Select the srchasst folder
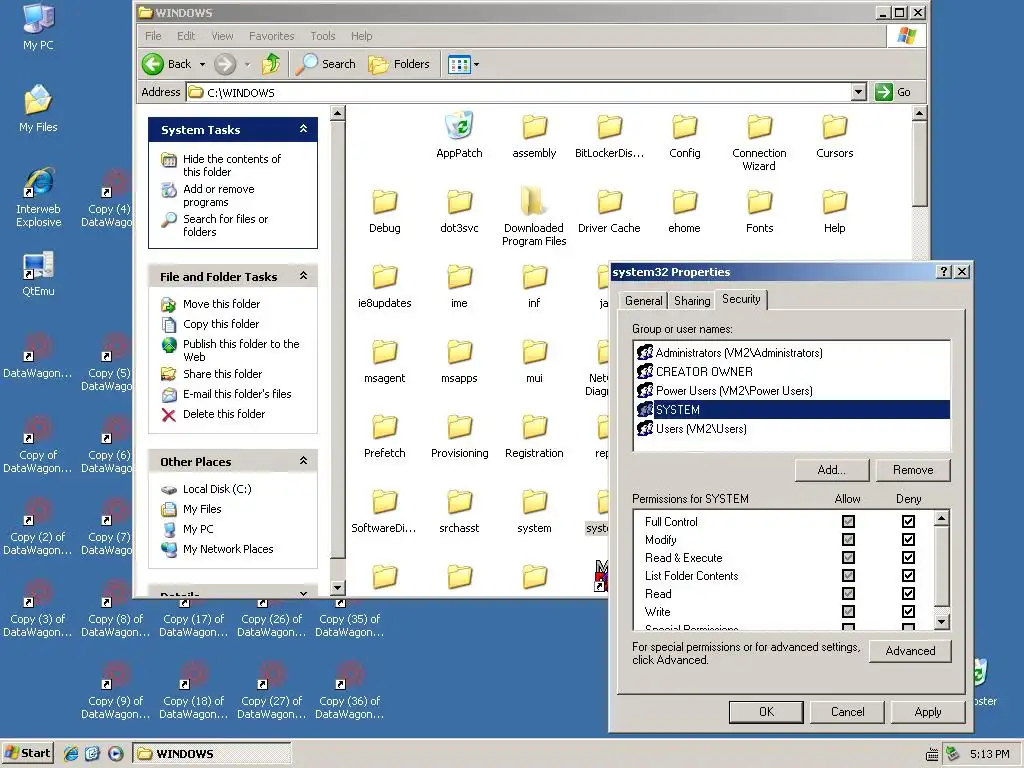1024x768 pixels. pos(459,511)
